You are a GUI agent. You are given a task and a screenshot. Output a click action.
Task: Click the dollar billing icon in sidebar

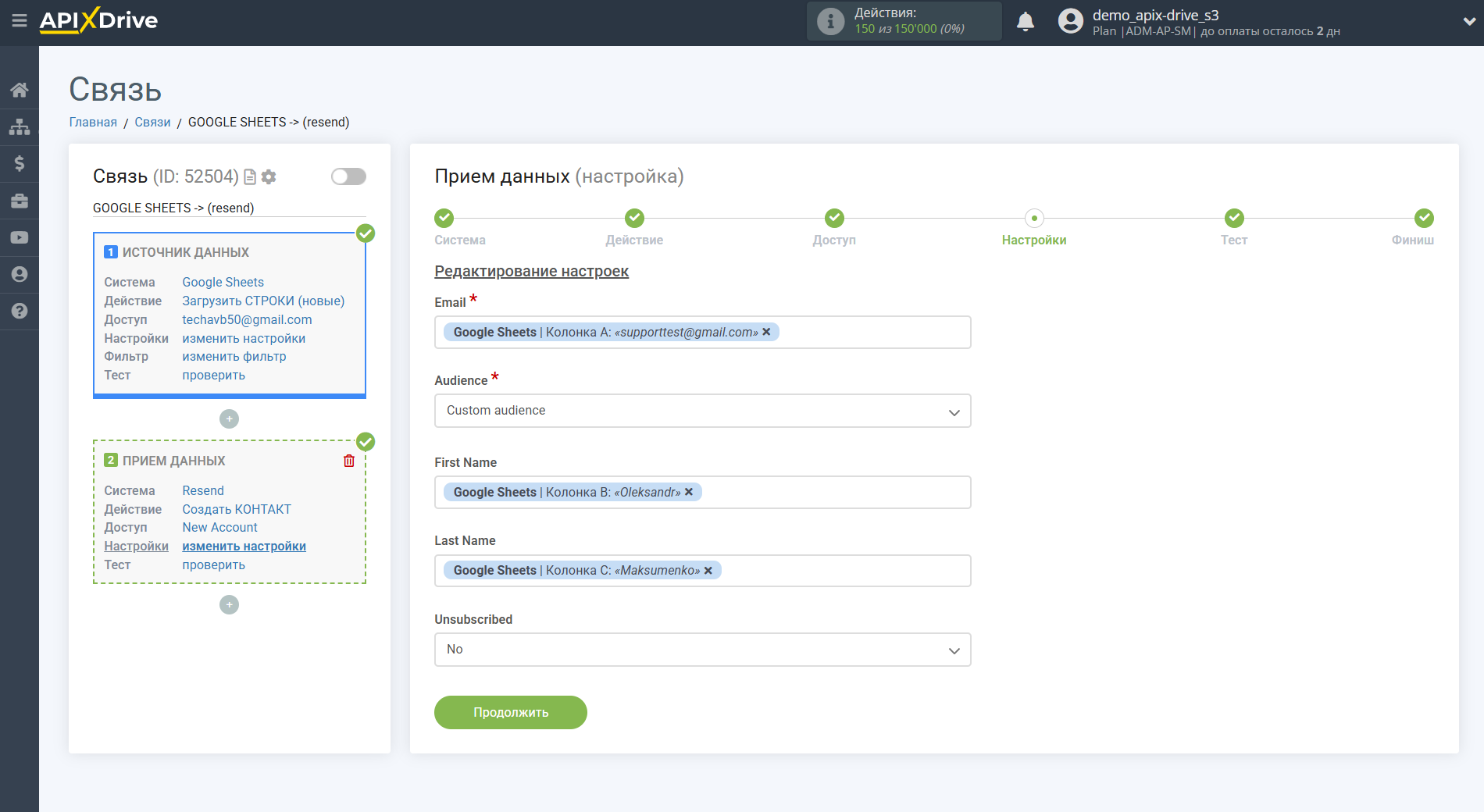(20, 163)
